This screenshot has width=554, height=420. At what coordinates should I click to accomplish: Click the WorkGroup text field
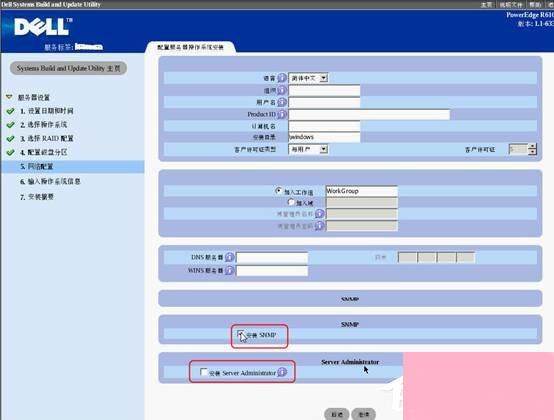click(362, 191)
